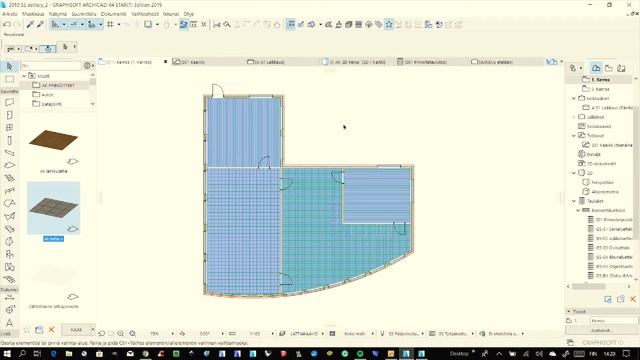The width and height of the screenshot is (640, 360).
Task: Toggle grid snap hash icon
Action: 110,24
